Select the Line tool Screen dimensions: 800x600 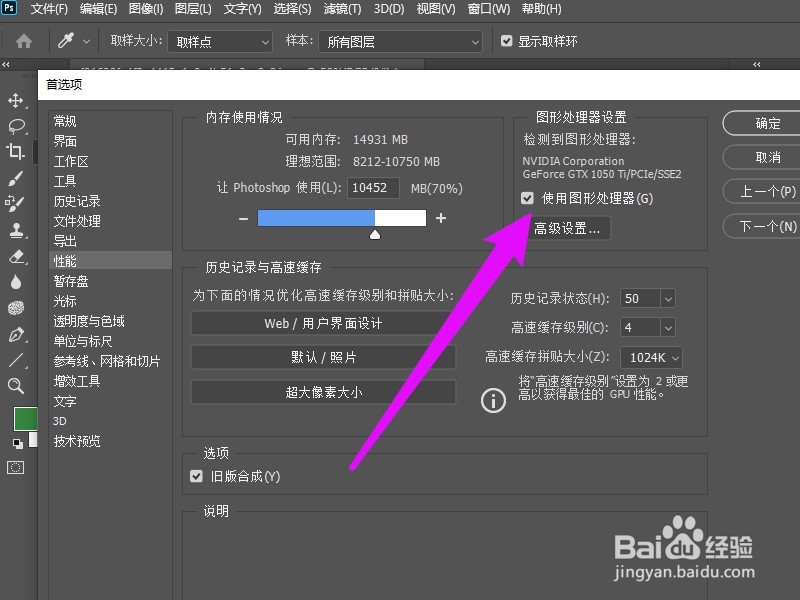pos(16,360)
